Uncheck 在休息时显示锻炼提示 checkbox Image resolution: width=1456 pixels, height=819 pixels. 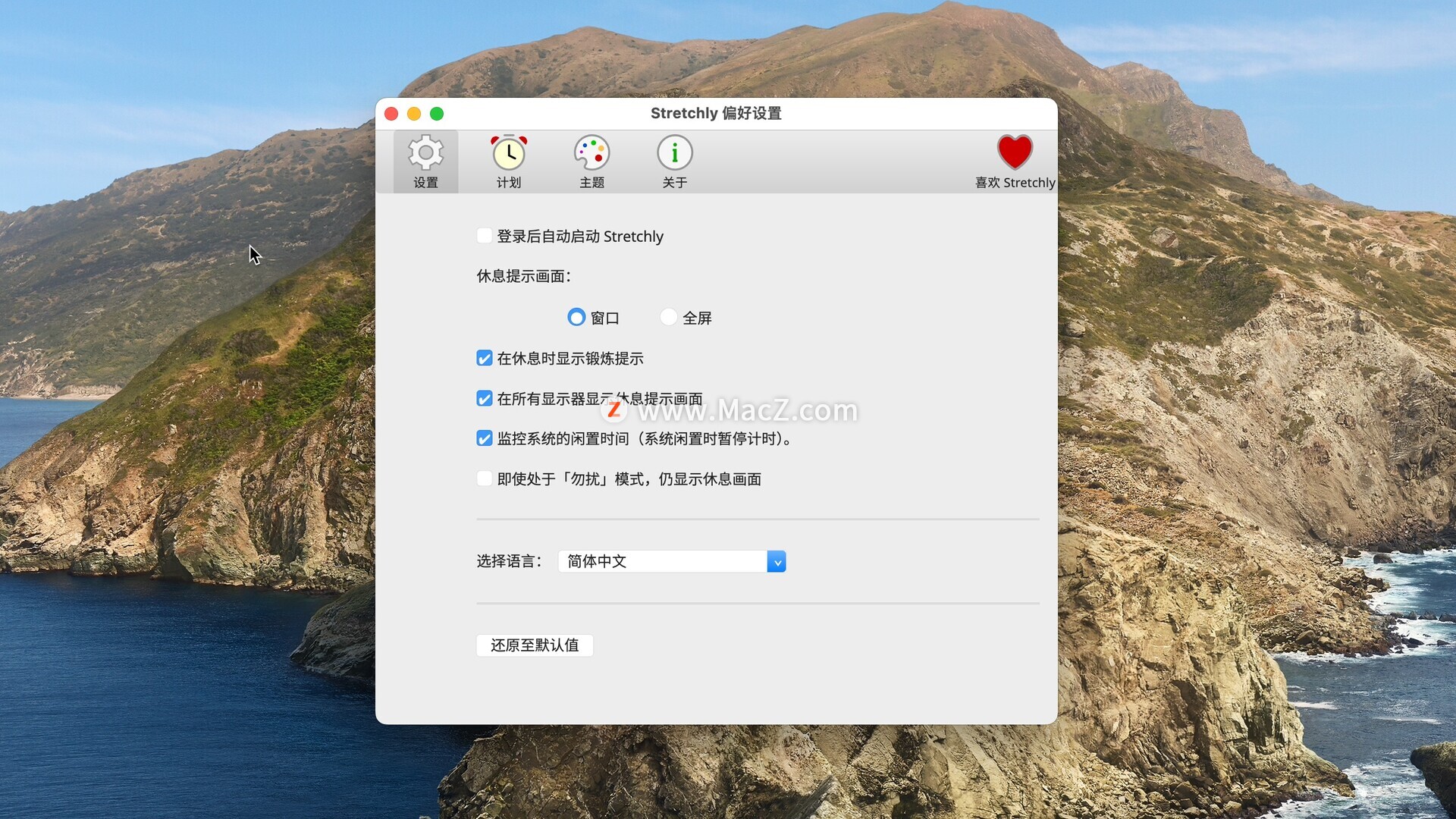[484, 358]
